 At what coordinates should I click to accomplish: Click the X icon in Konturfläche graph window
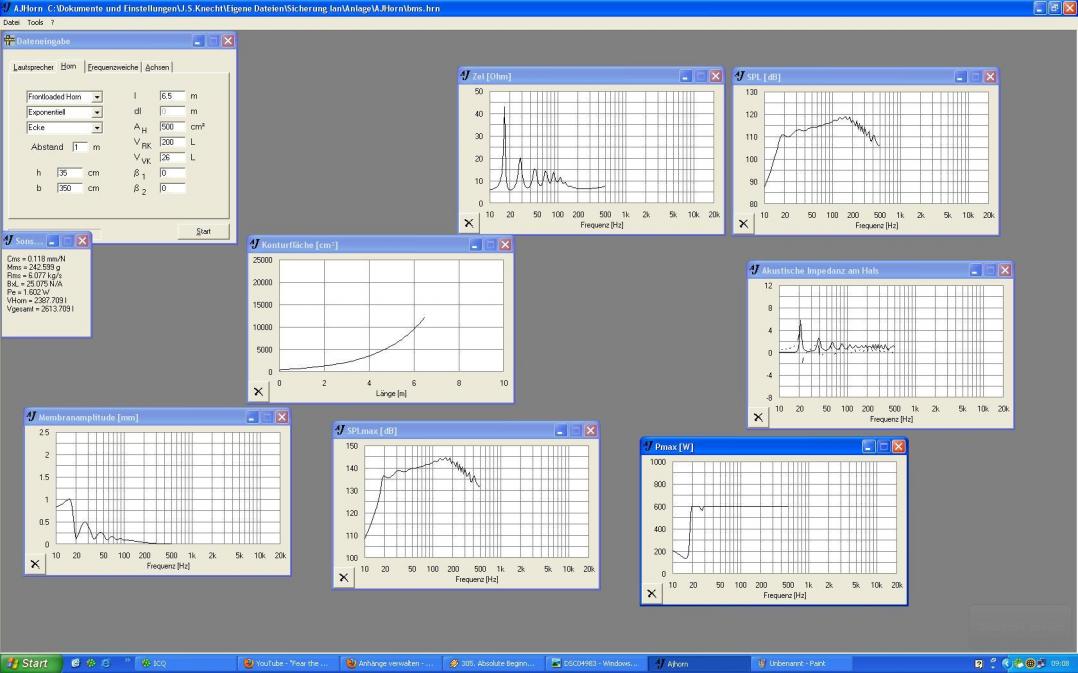(258, 392)
